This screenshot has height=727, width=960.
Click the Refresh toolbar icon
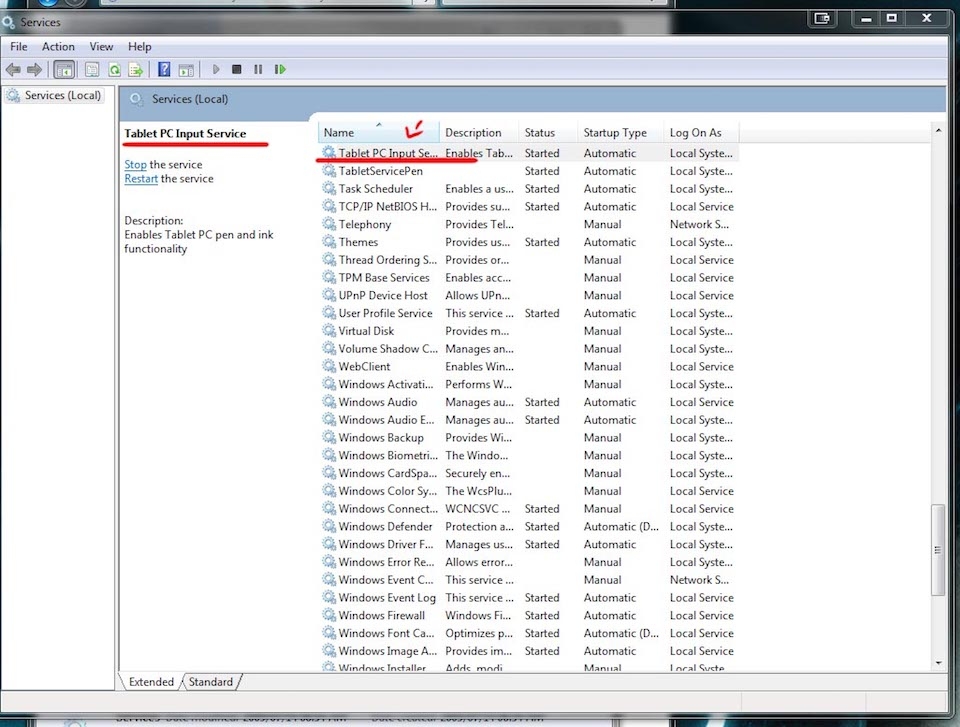[114, 70]
